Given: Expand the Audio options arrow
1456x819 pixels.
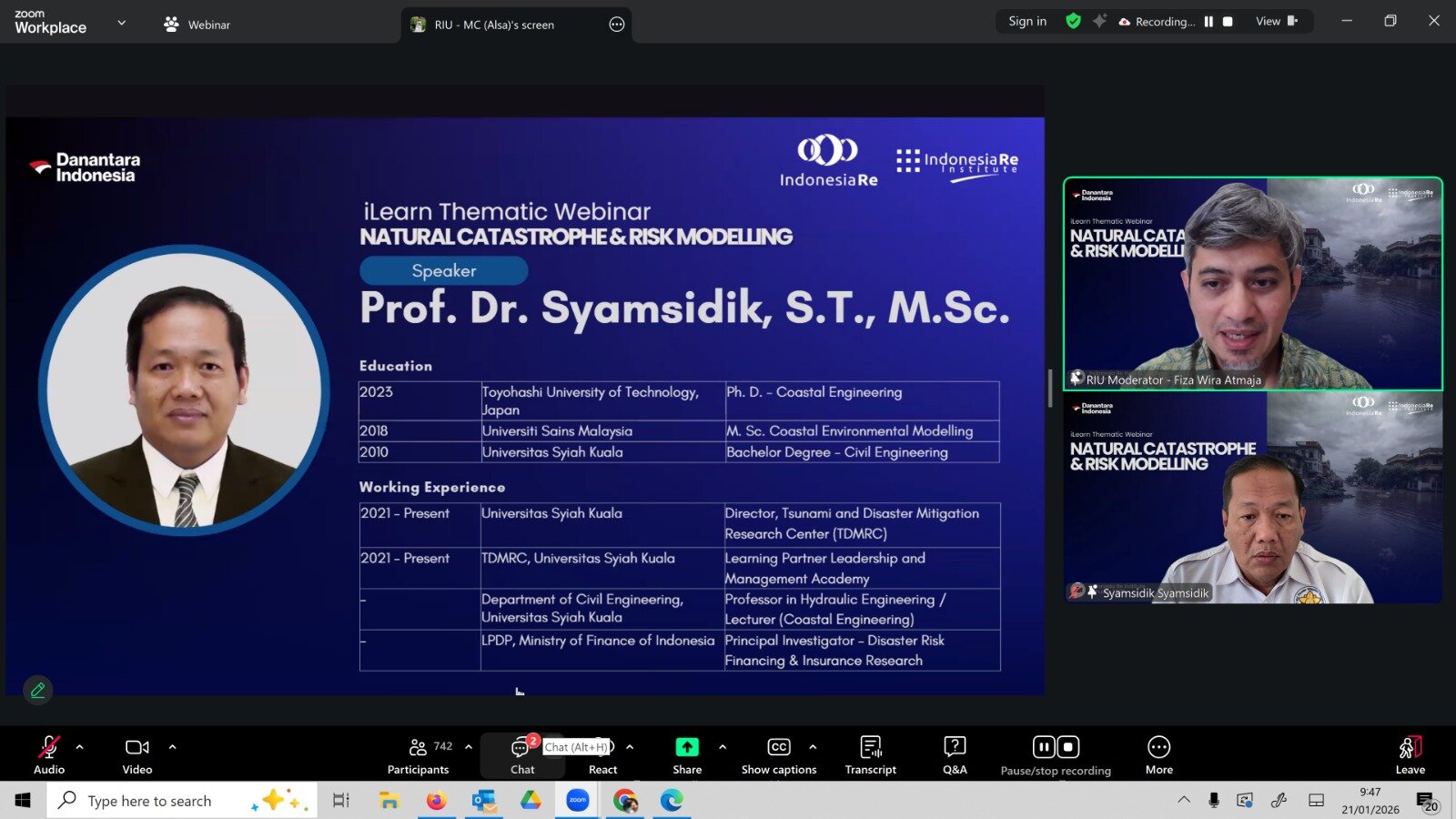Looking at the screenshot, I should (80, 747).
